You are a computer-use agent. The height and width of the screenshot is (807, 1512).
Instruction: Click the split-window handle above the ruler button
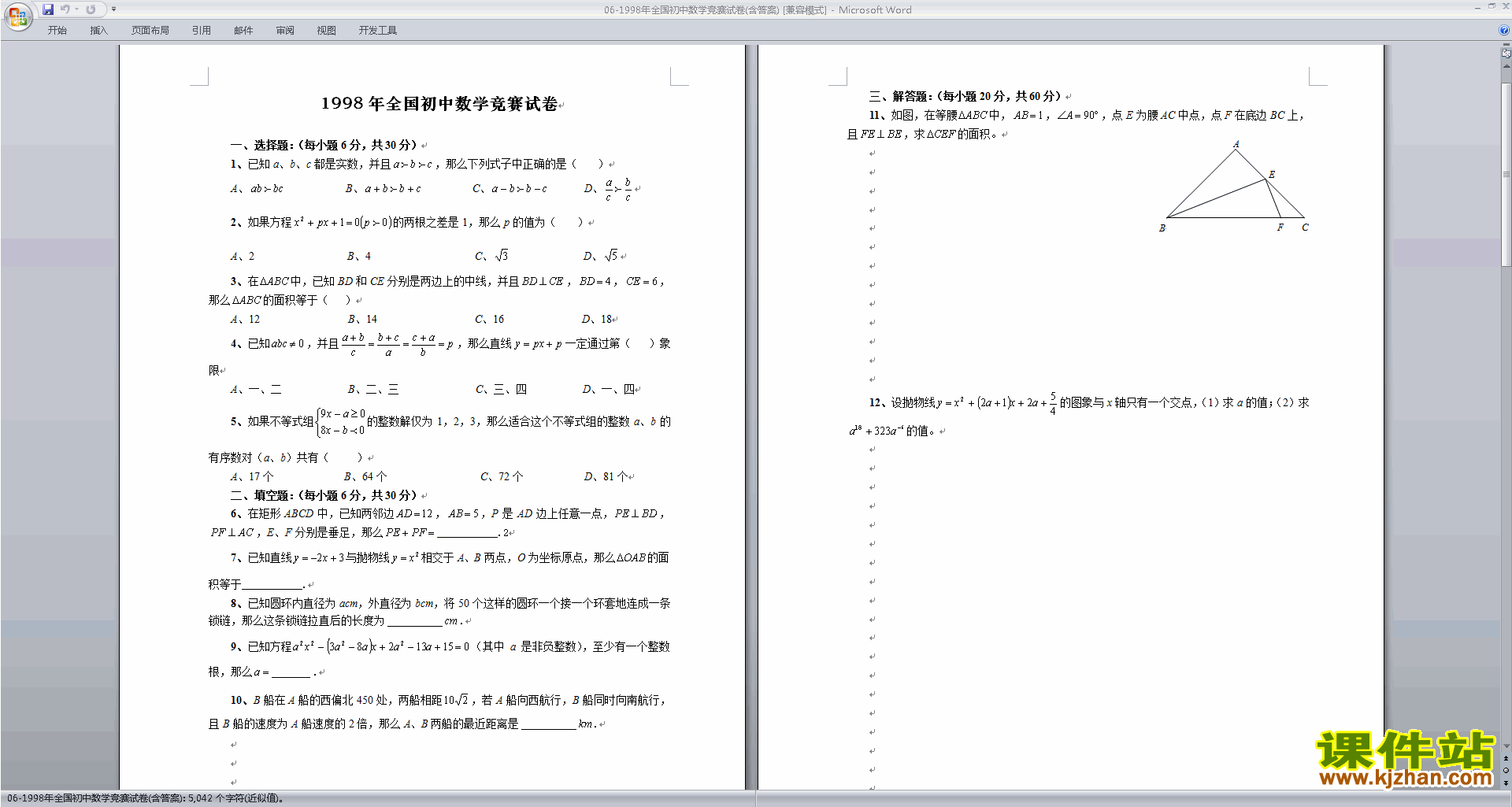click(1506, 46)
